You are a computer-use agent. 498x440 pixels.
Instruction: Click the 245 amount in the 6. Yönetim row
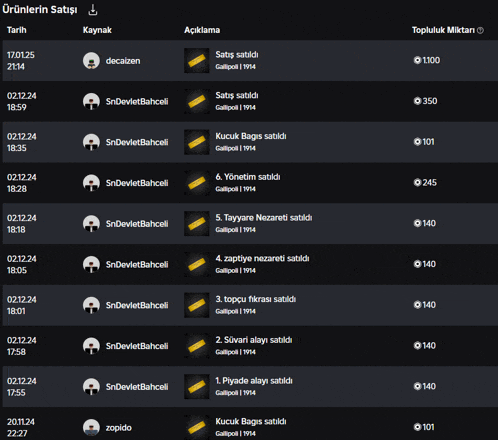429,182
